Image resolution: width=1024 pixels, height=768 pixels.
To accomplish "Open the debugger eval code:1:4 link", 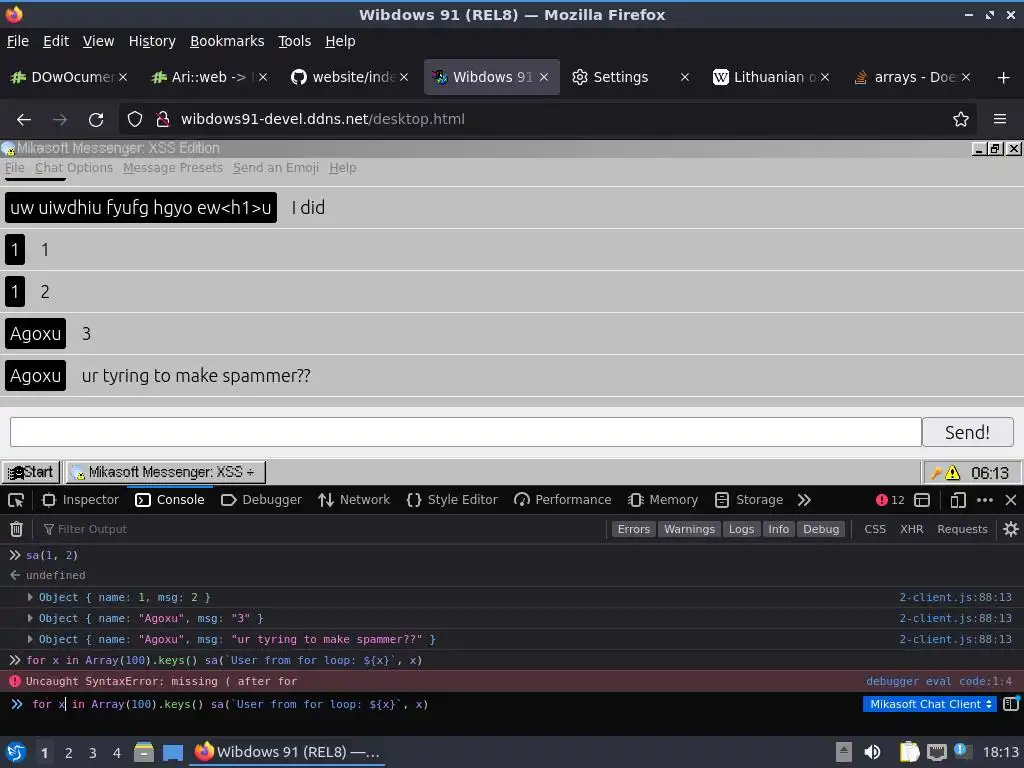I will 938,681.
